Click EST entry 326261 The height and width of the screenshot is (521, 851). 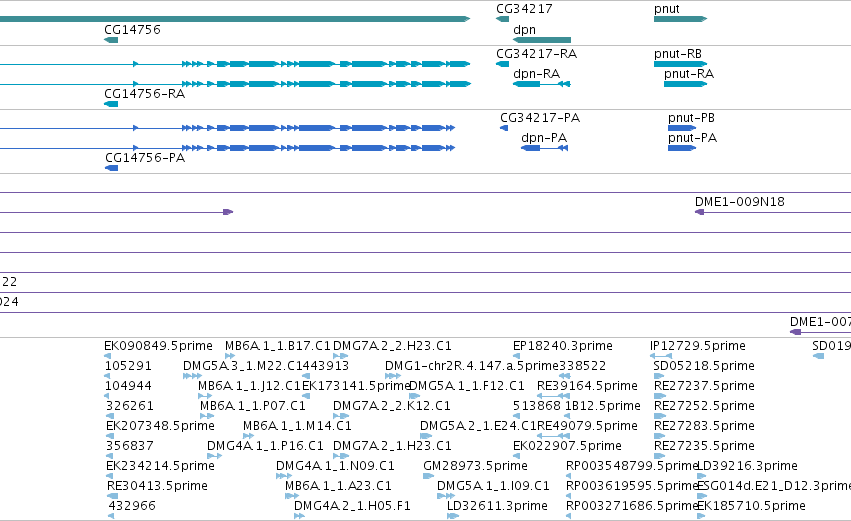point(129,406)
